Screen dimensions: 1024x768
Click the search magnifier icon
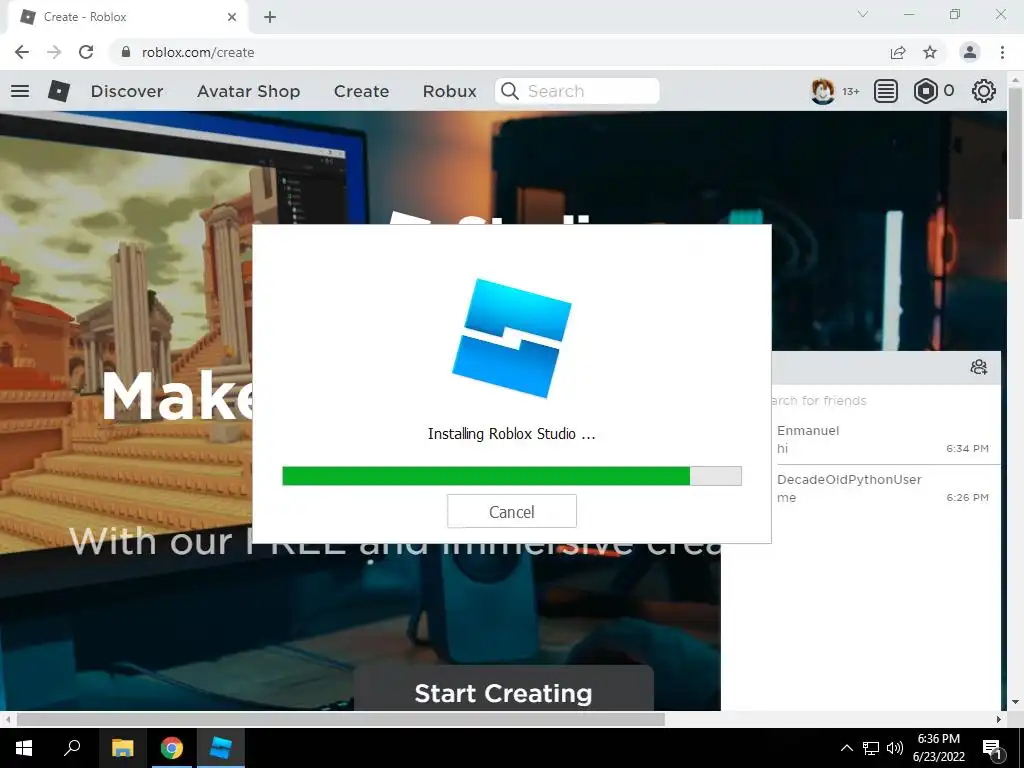point(510,91)
